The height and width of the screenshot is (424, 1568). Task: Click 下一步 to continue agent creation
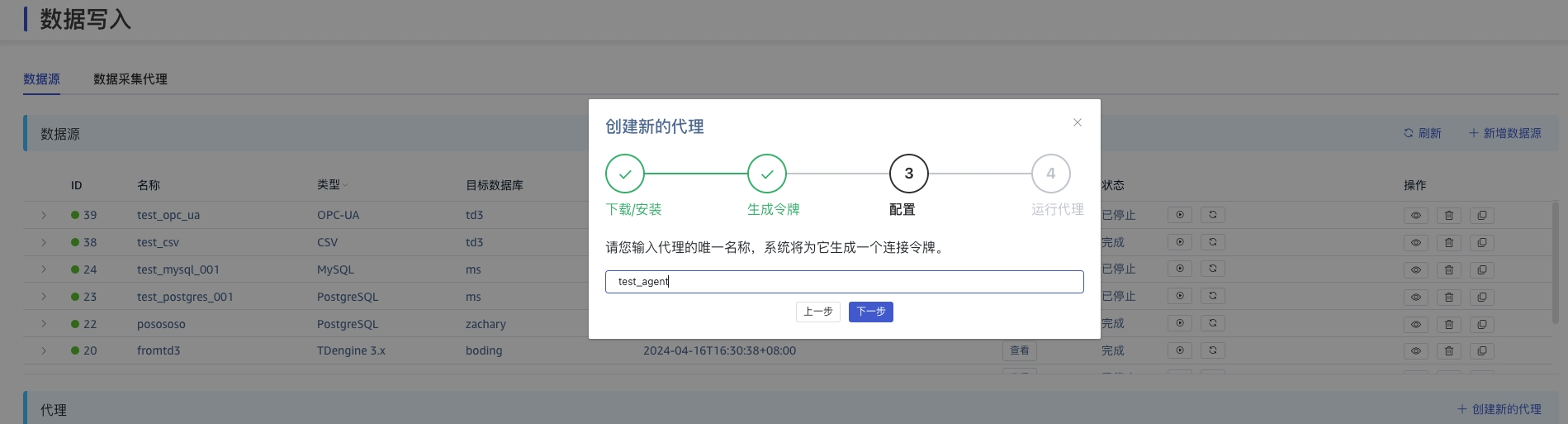(870, 312)
